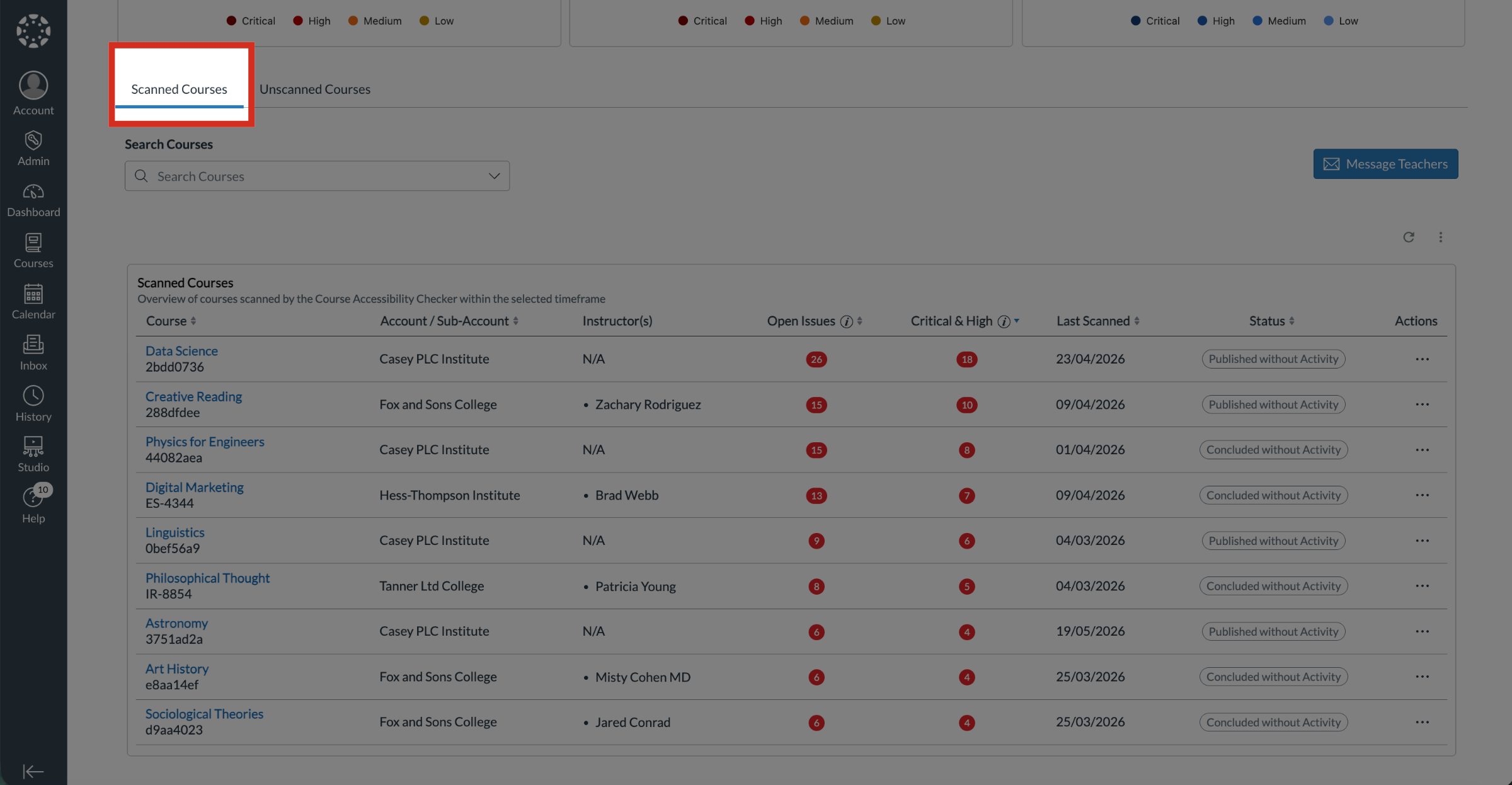Open actions menu for Philosophical Thought

pos(1422,586)
